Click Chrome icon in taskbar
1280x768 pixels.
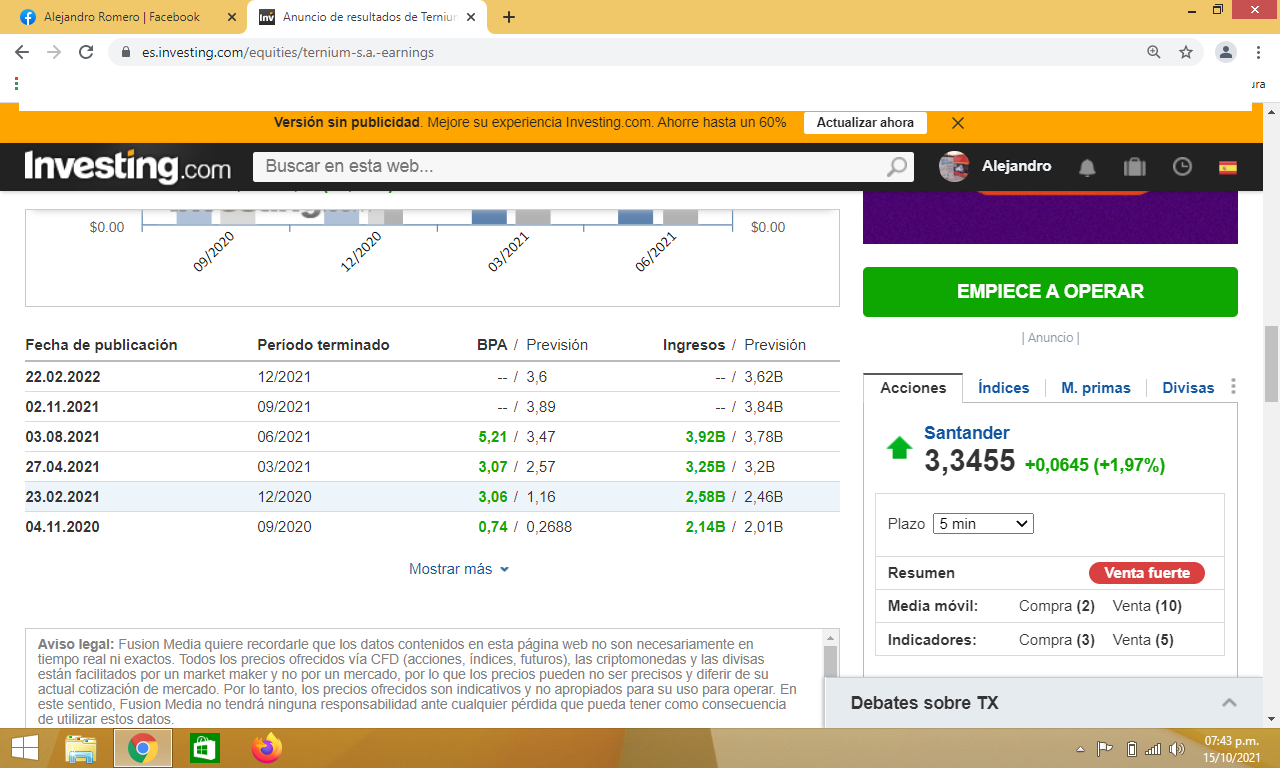click(x=143, y=748)
